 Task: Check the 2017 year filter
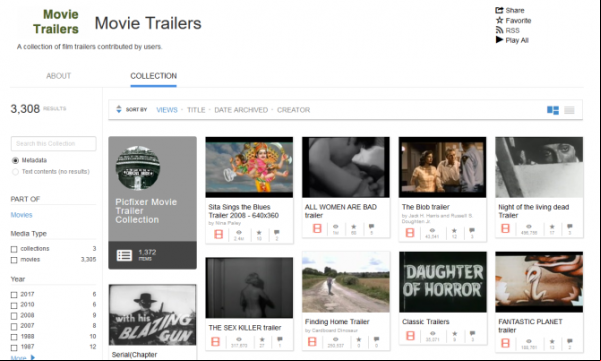click(14, 295)
